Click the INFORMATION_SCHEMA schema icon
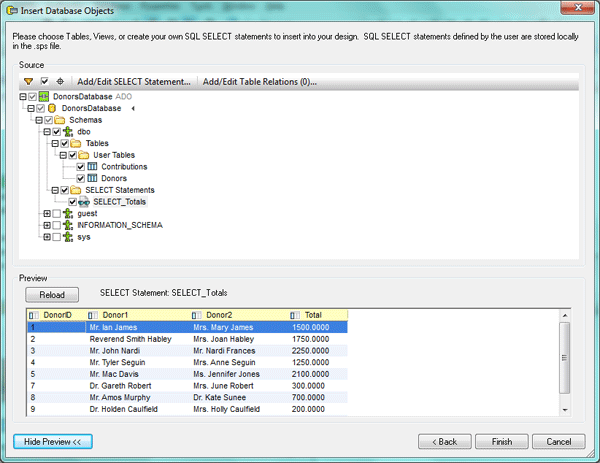600x463 pixels. 68,225
